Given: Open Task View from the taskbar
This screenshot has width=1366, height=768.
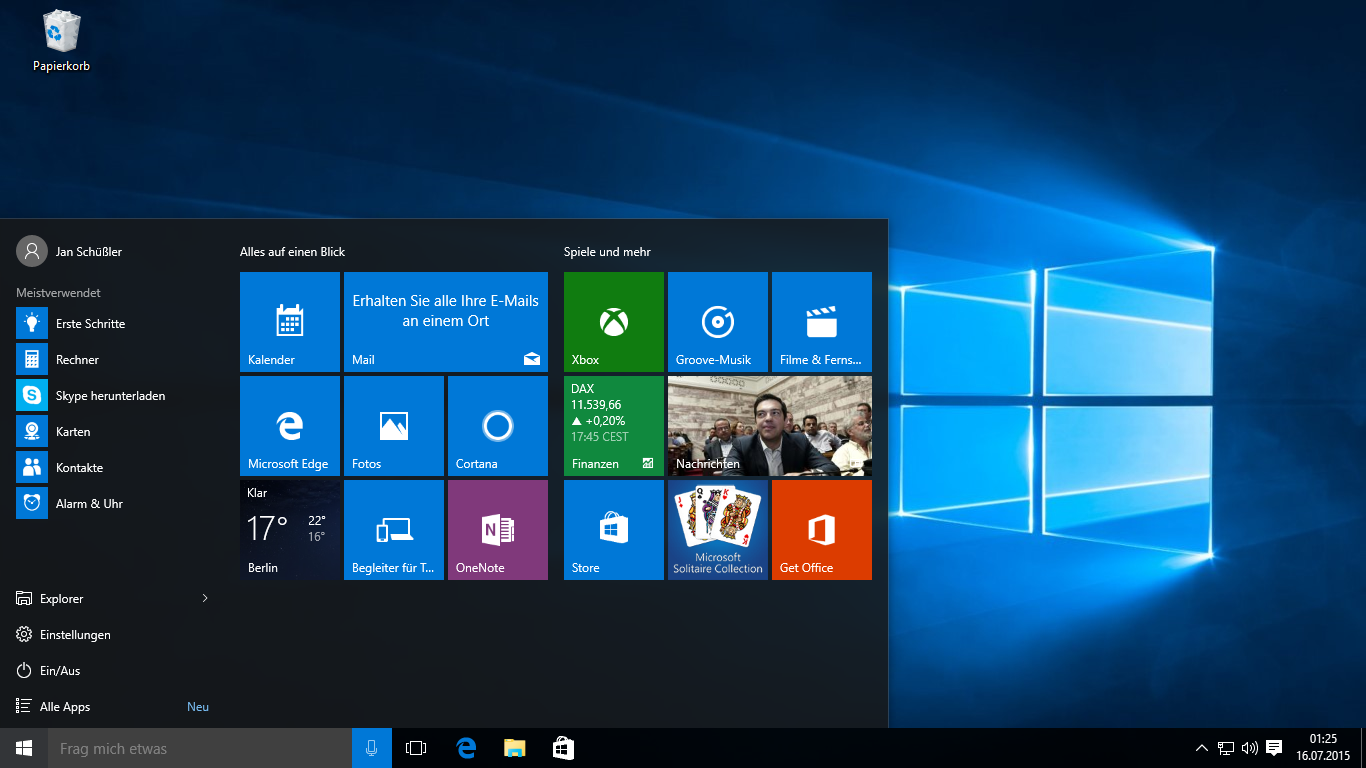Looking at the screenshot, I should pyautogui.click(x=416, y=748).
